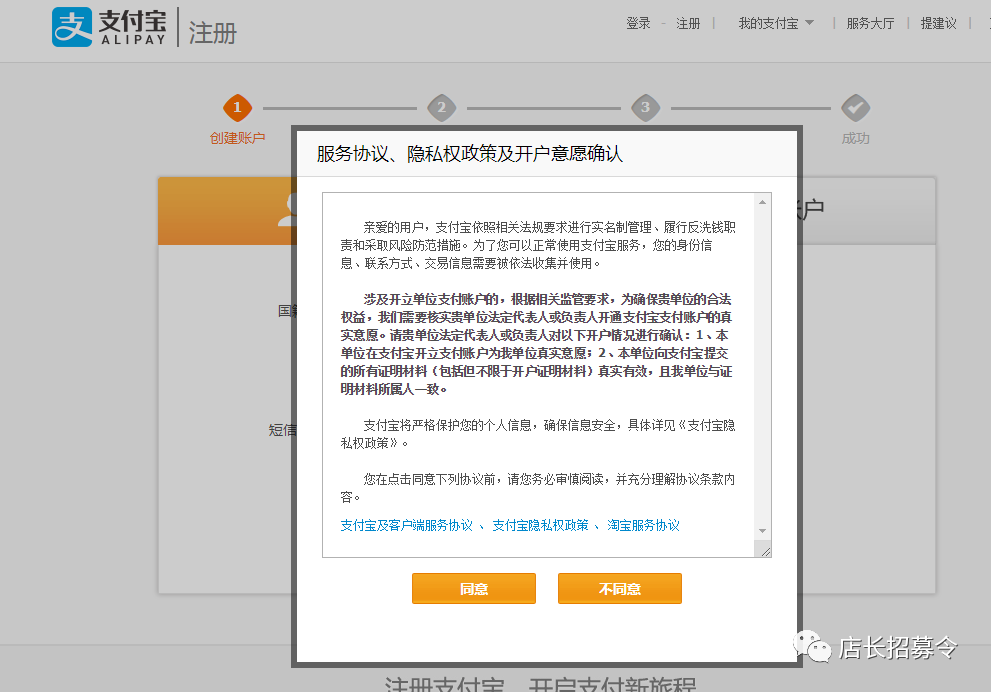Click the agreement scrollbar up arrow
This screenshot has height=692, width=991.
[x=762, y=202]
